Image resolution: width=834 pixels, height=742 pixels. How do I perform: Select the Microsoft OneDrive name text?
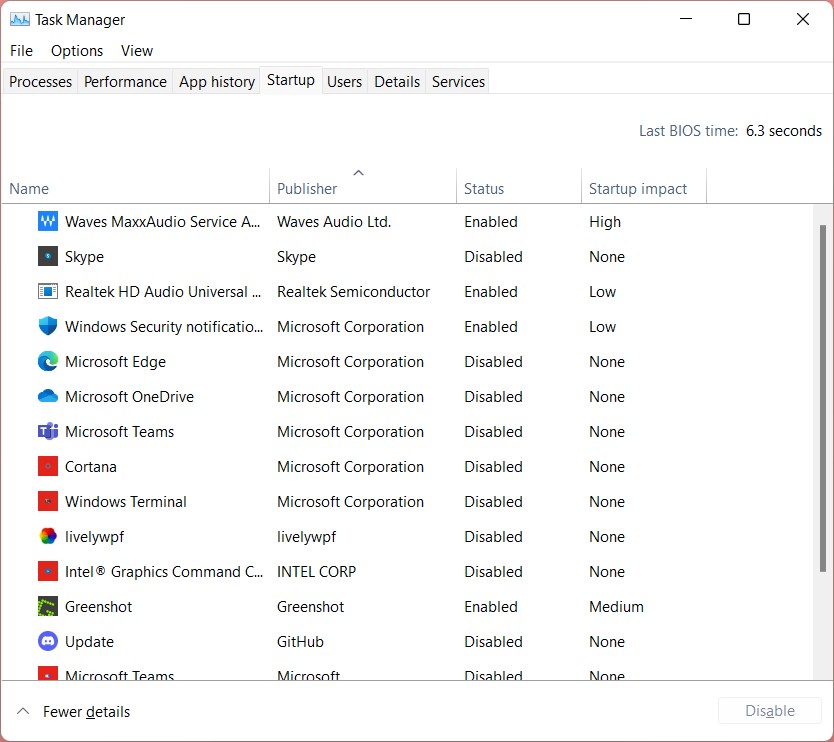point(129,397)
